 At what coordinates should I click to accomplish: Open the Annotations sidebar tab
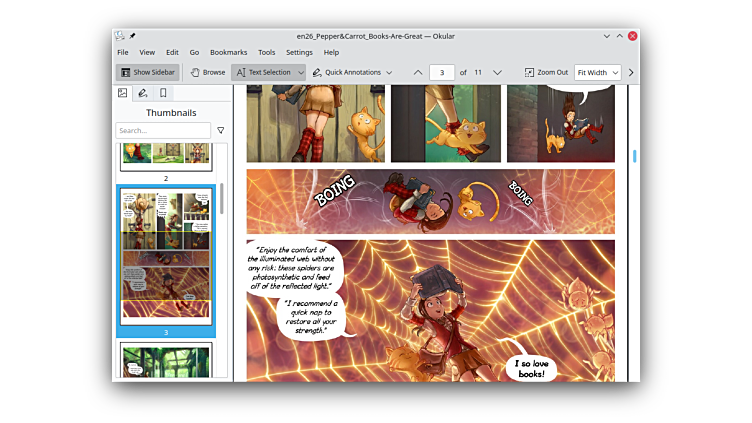coord(143,93)
